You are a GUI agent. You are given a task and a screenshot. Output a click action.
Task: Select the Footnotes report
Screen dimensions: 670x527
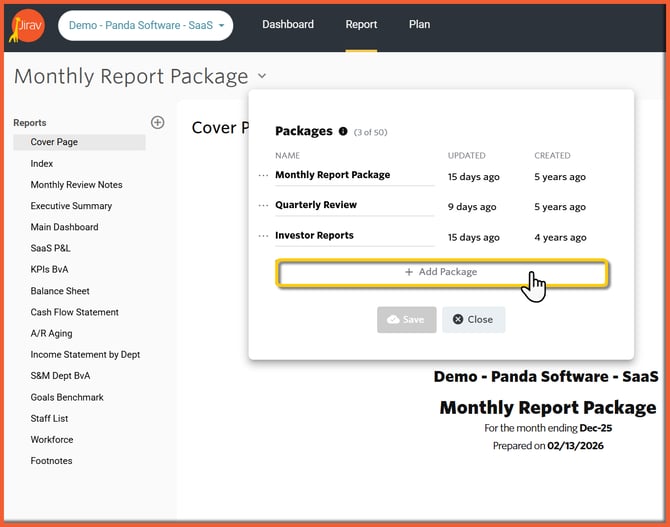pos(51,461)
